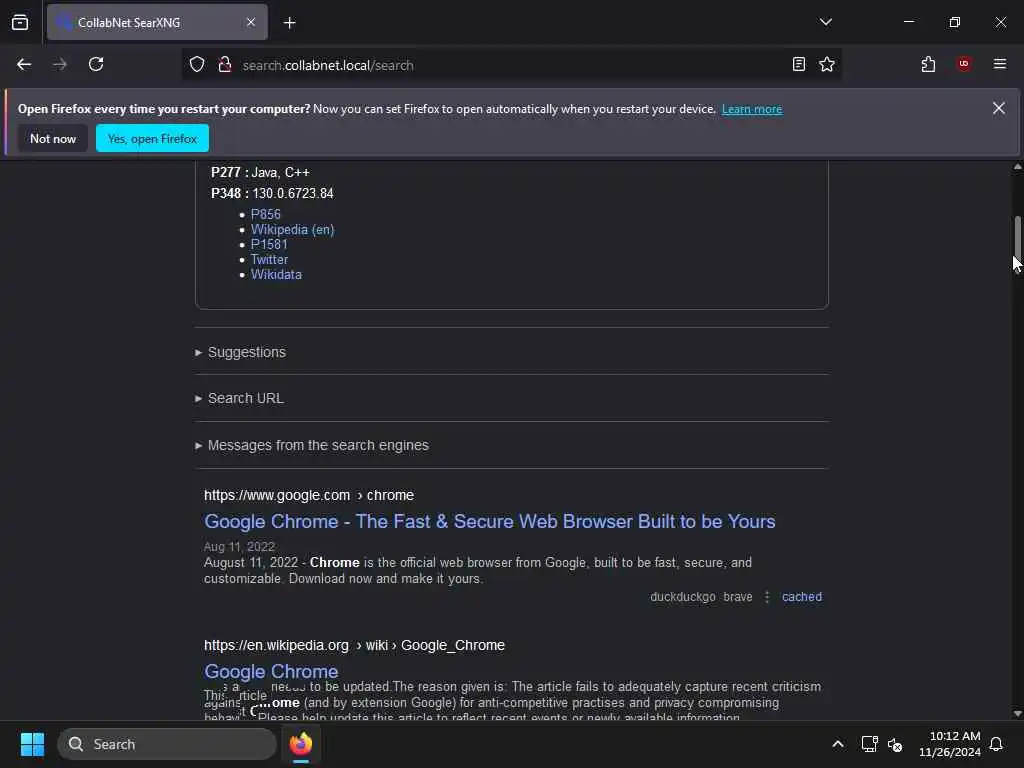The image size is (1024, 768).
Task: Open Windows notifications bell
Action: point(996,744)
